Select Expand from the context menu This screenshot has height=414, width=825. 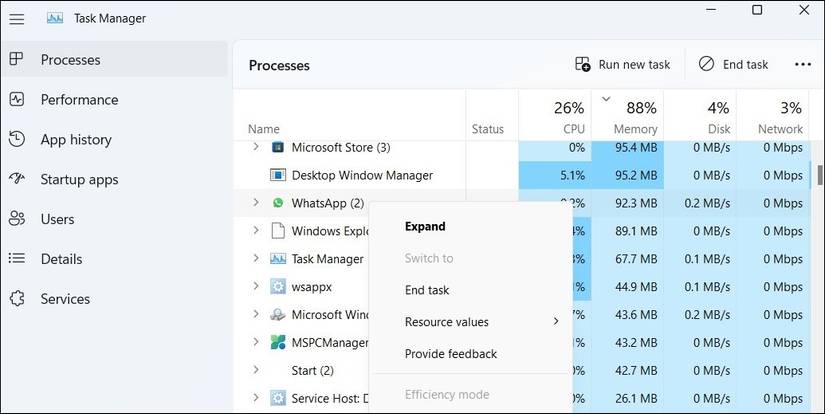click(x=425, y=226)
